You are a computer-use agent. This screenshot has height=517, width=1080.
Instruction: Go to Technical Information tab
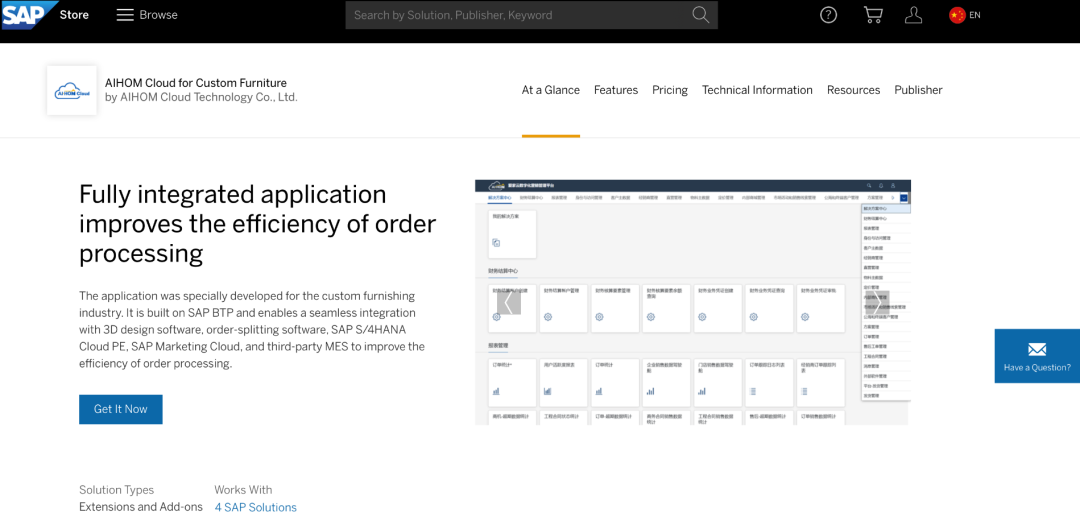[x=757, y=90]
